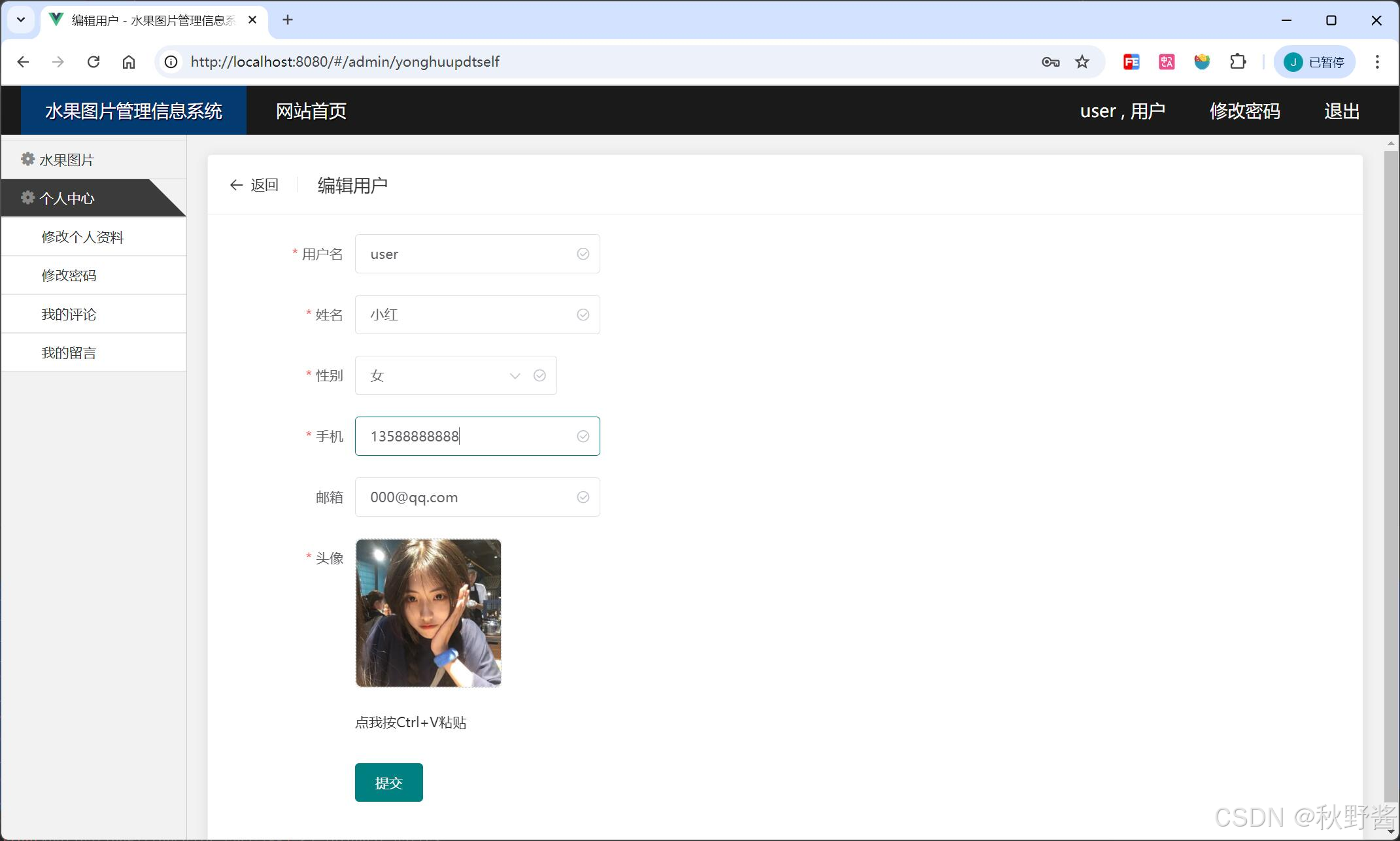Open the browser extensions puzzle icon
The height and width of the screenshot is (841, 1400).
tap(1237, 62)
